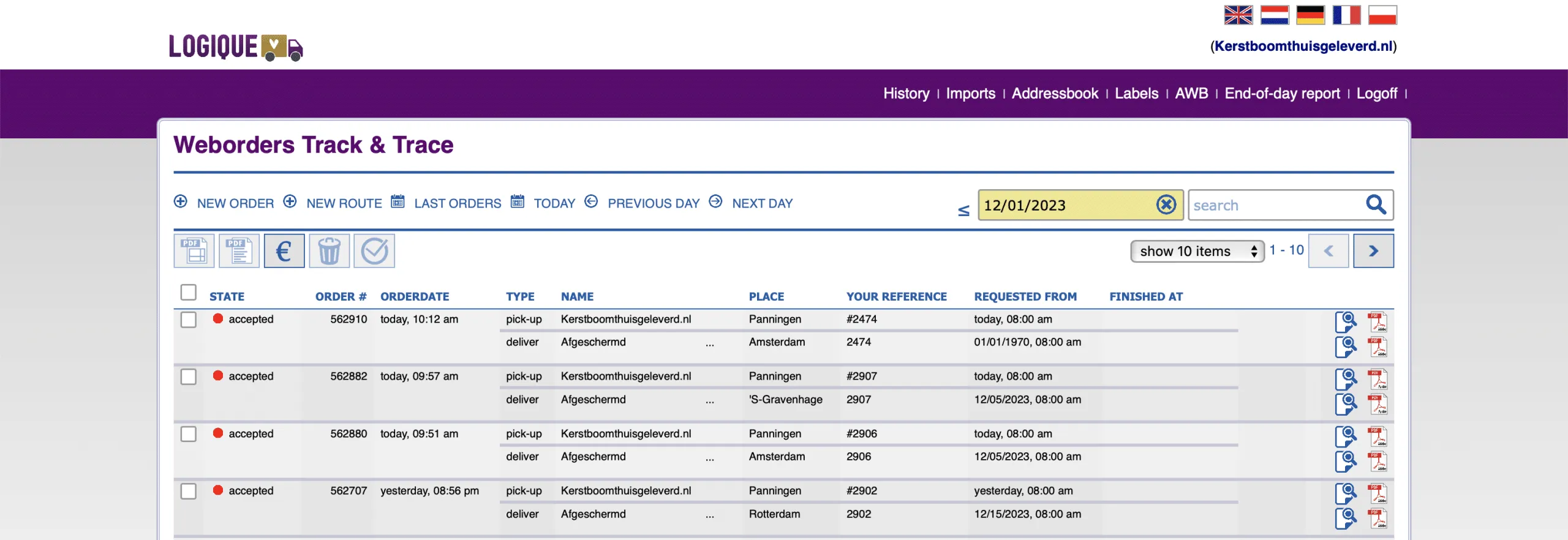Viewport: 1568px width, 540px height.
Task: View details of pick-up reference #2474
Action: [1346, 321]
